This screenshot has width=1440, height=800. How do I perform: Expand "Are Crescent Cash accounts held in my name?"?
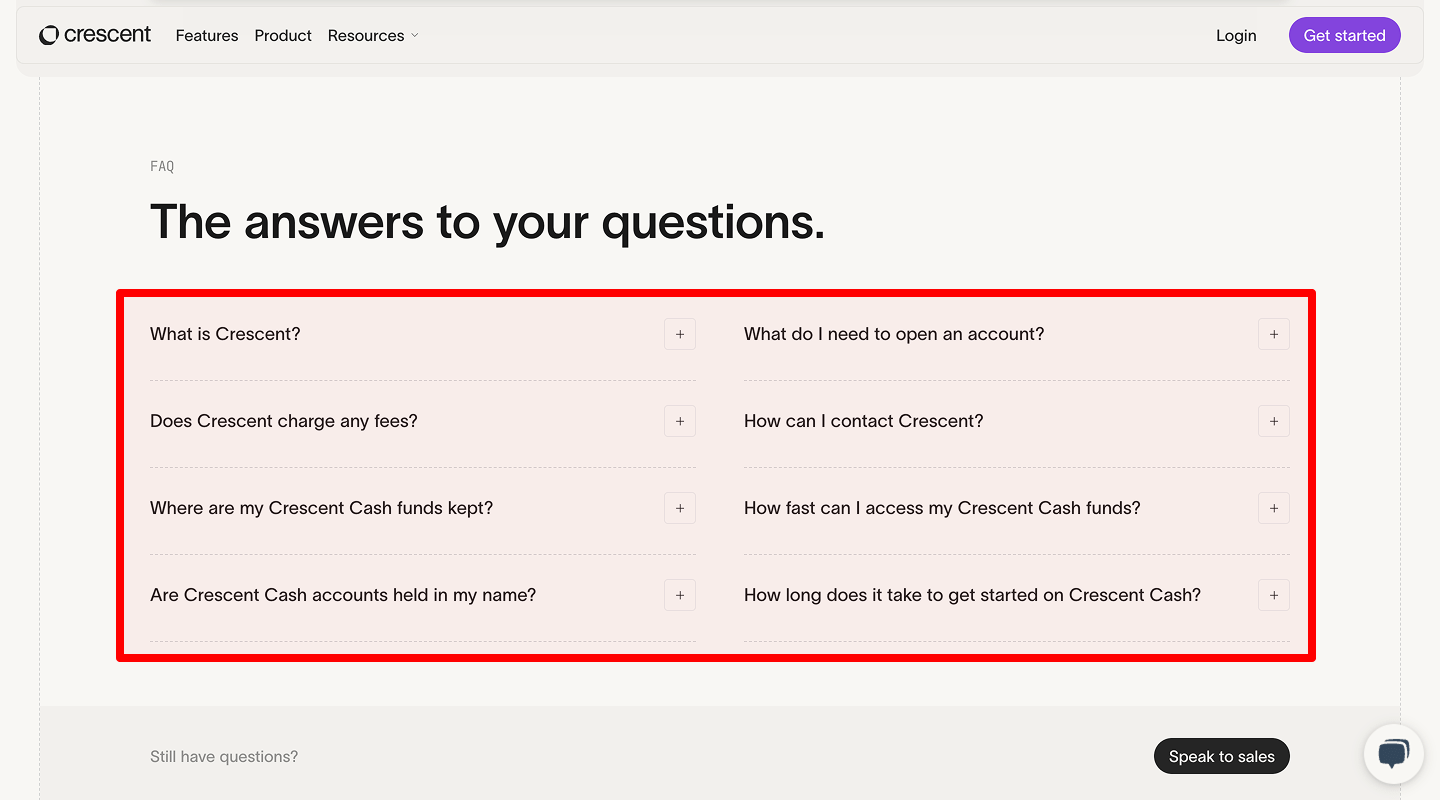(x=679, y=595)
